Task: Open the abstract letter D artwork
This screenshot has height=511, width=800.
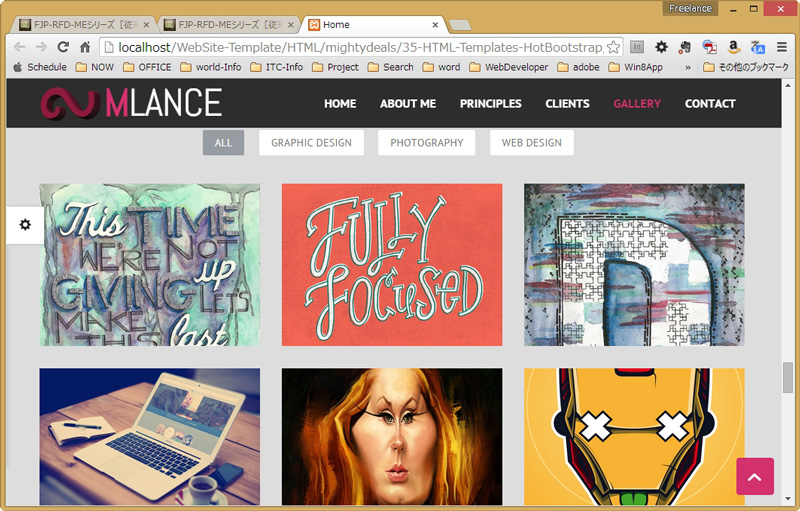Action: (x=634, y=265)
